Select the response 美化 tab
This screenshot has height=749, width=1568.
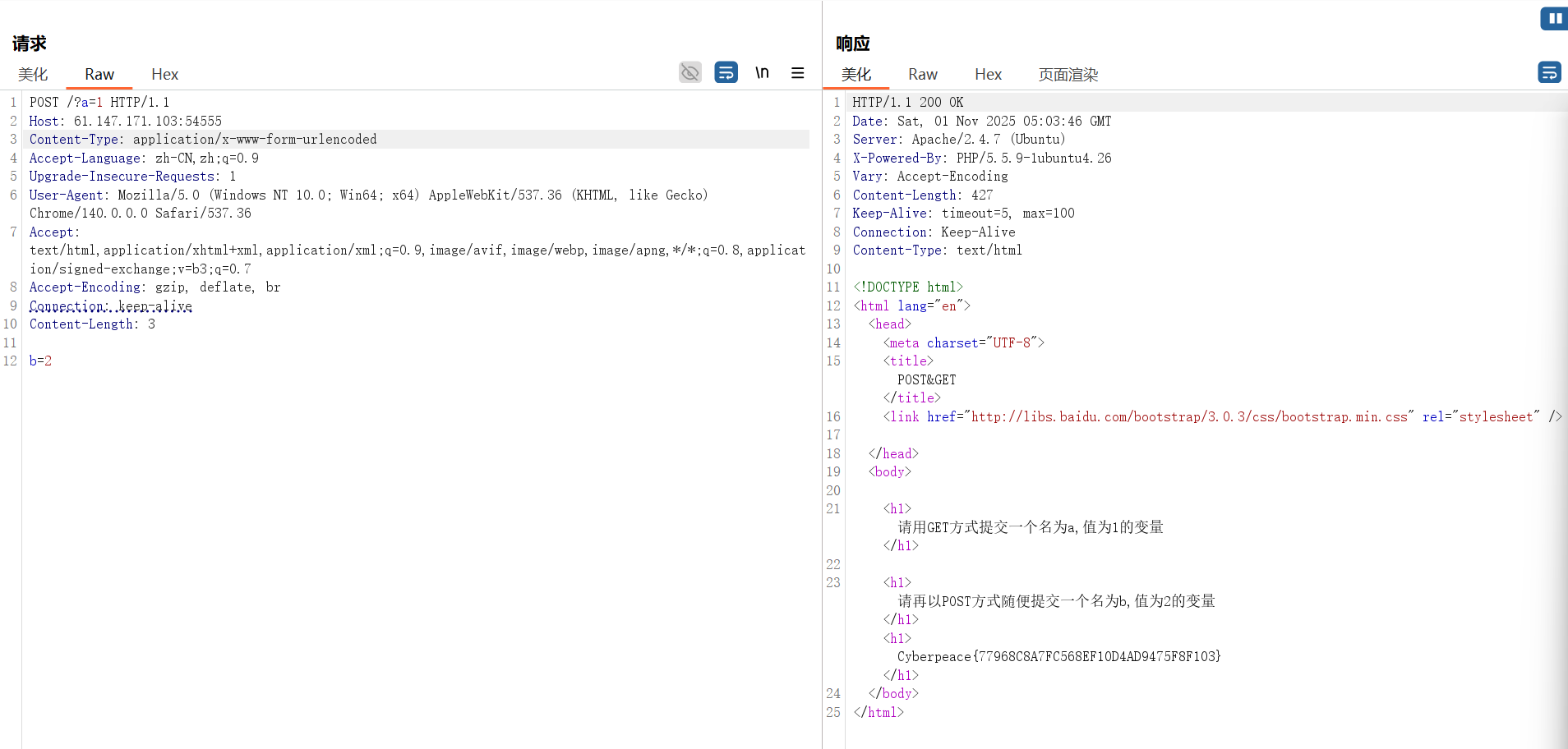[856, 75]
